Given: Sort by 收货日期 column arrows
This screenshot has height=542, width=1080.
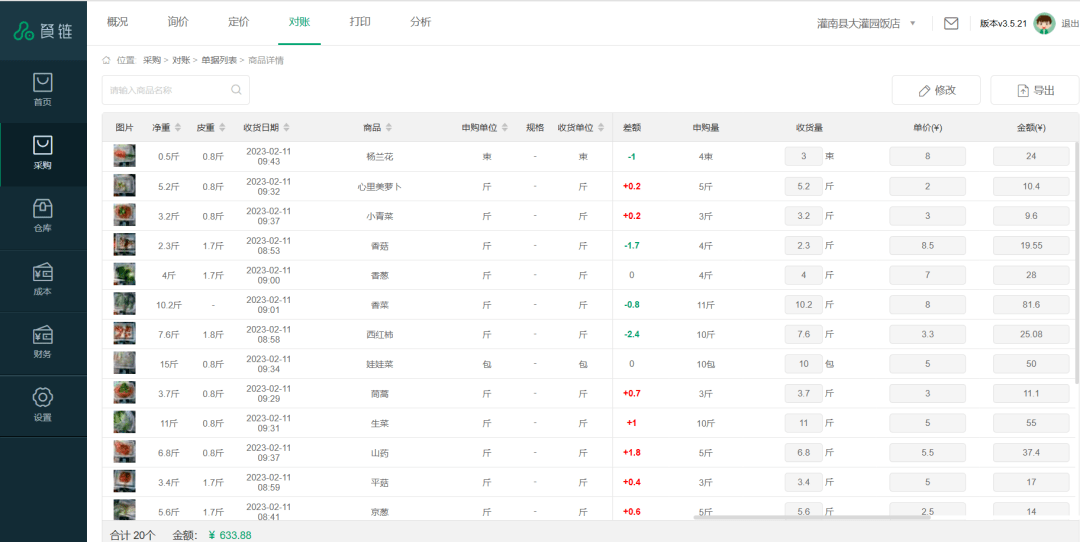Looking at the screenshot, I should tap(286, 128).
